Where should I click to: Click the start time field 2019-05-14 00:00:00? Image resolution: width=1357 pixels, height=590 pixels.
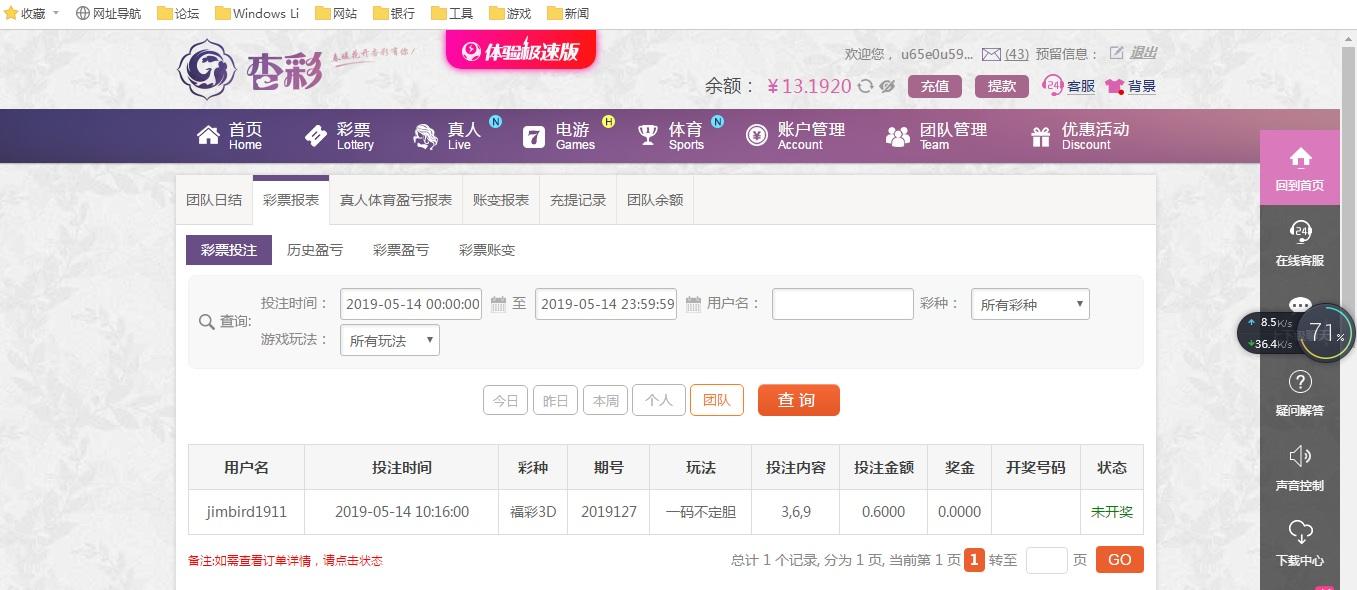pyautogui.click(x=411, y=304)
